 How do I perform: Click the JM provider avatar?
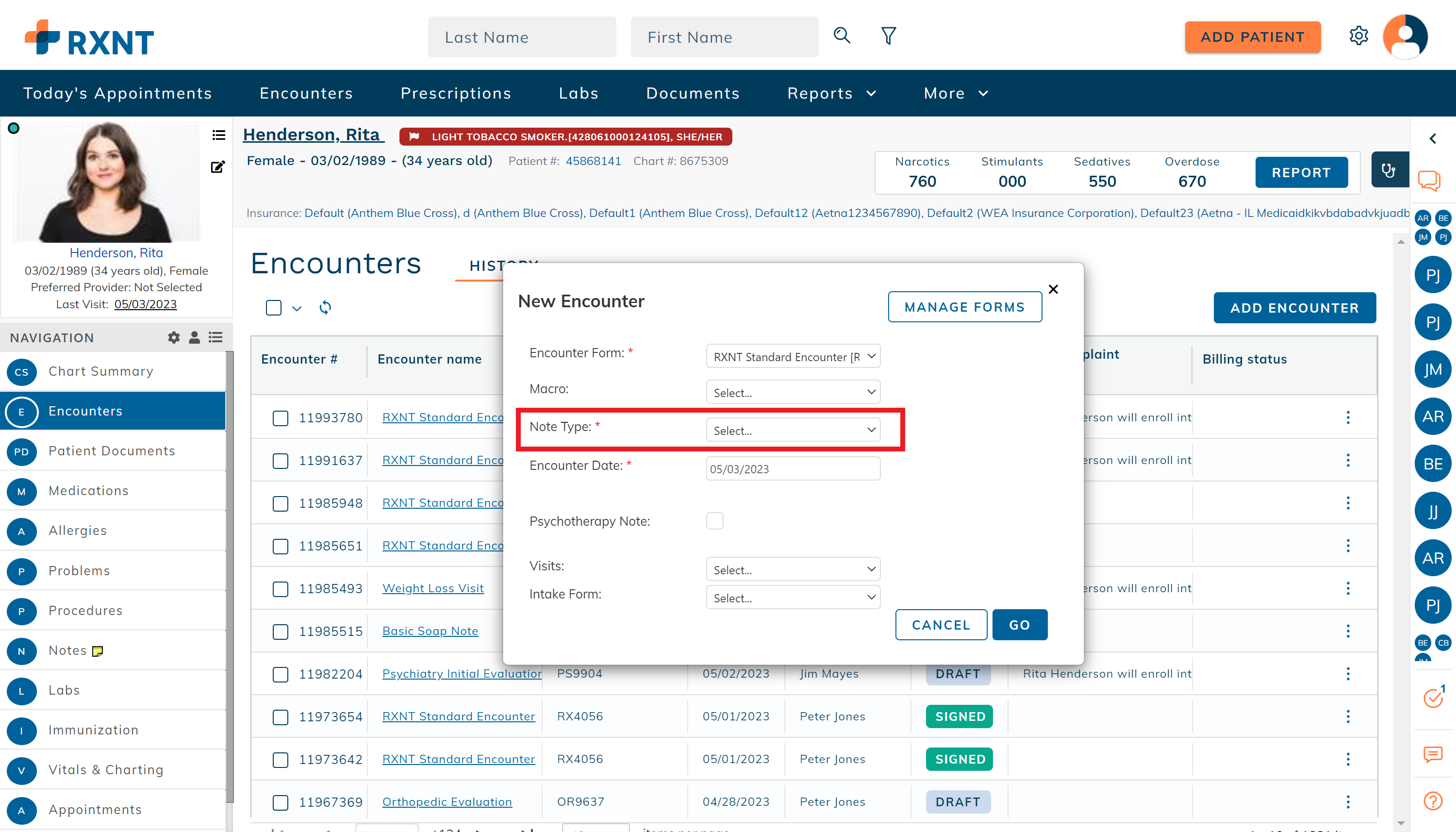(1433, 369)
